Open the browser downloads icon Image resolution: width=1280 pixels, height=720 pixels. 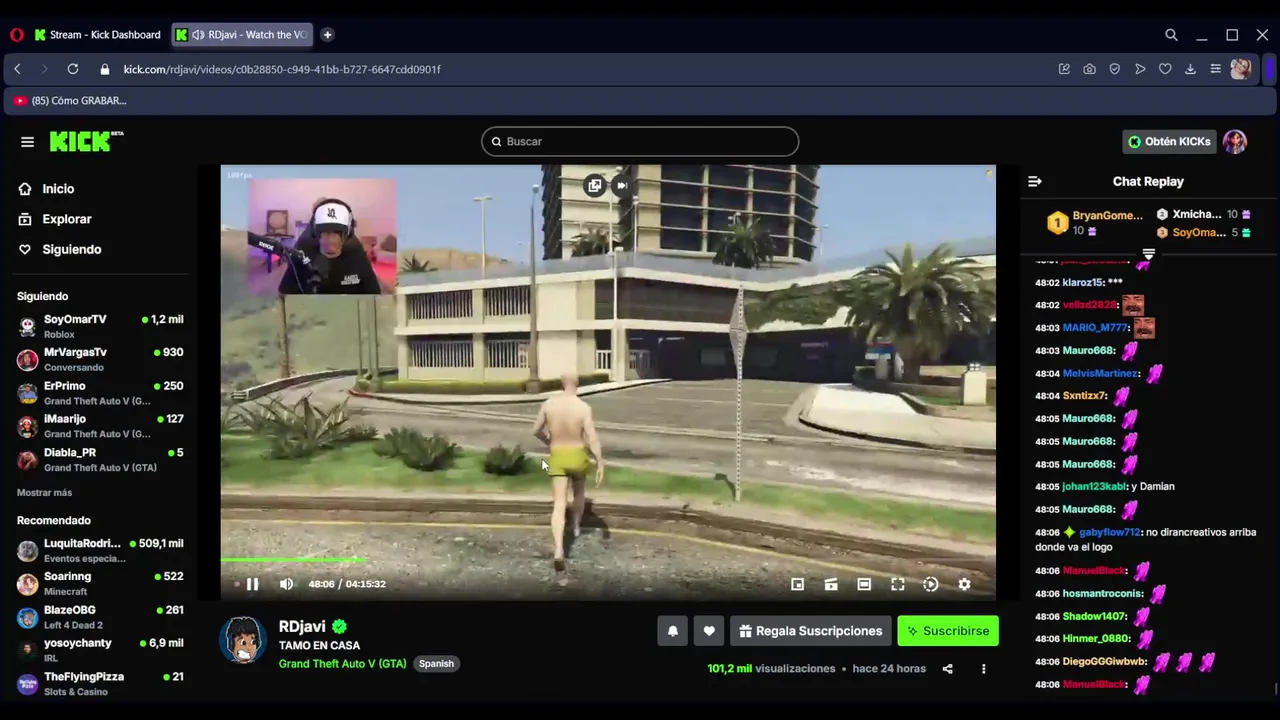coord(1190,69)
